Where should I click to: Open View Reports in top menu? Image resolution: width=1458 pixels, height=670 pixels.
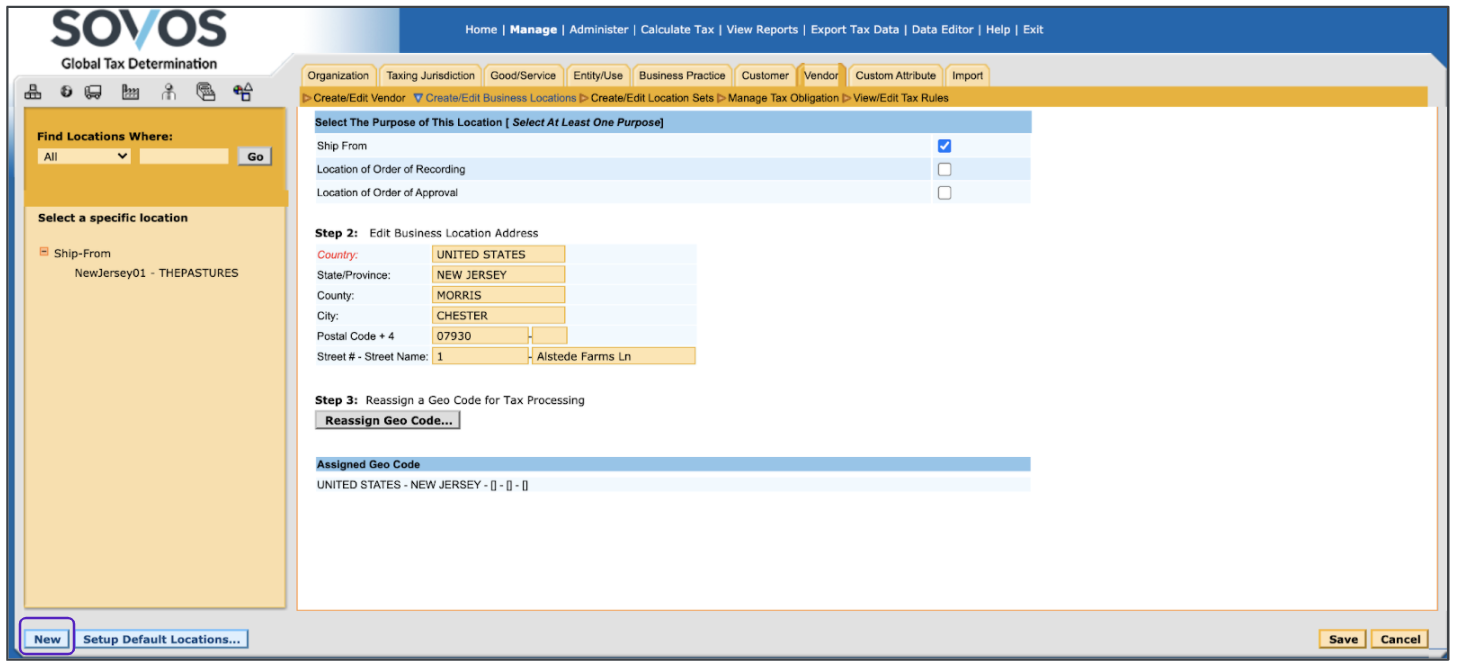pyautogui.click(x=762, y=30)
